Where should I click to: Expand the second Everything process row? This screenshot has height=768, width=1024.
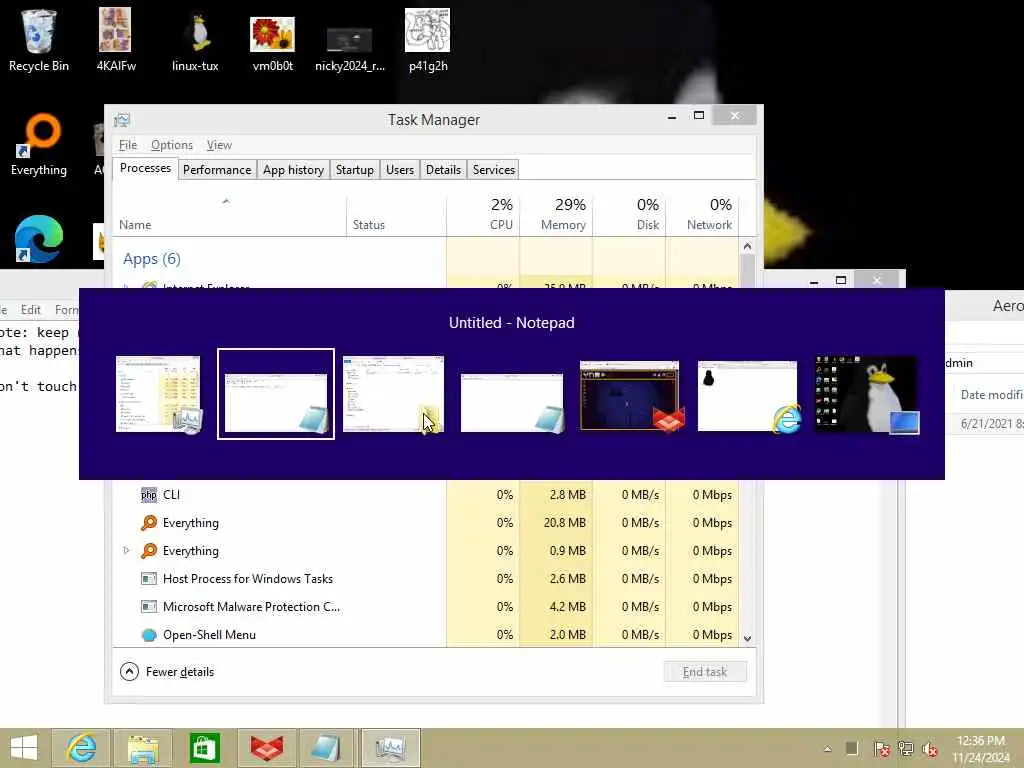click(127, 551)
